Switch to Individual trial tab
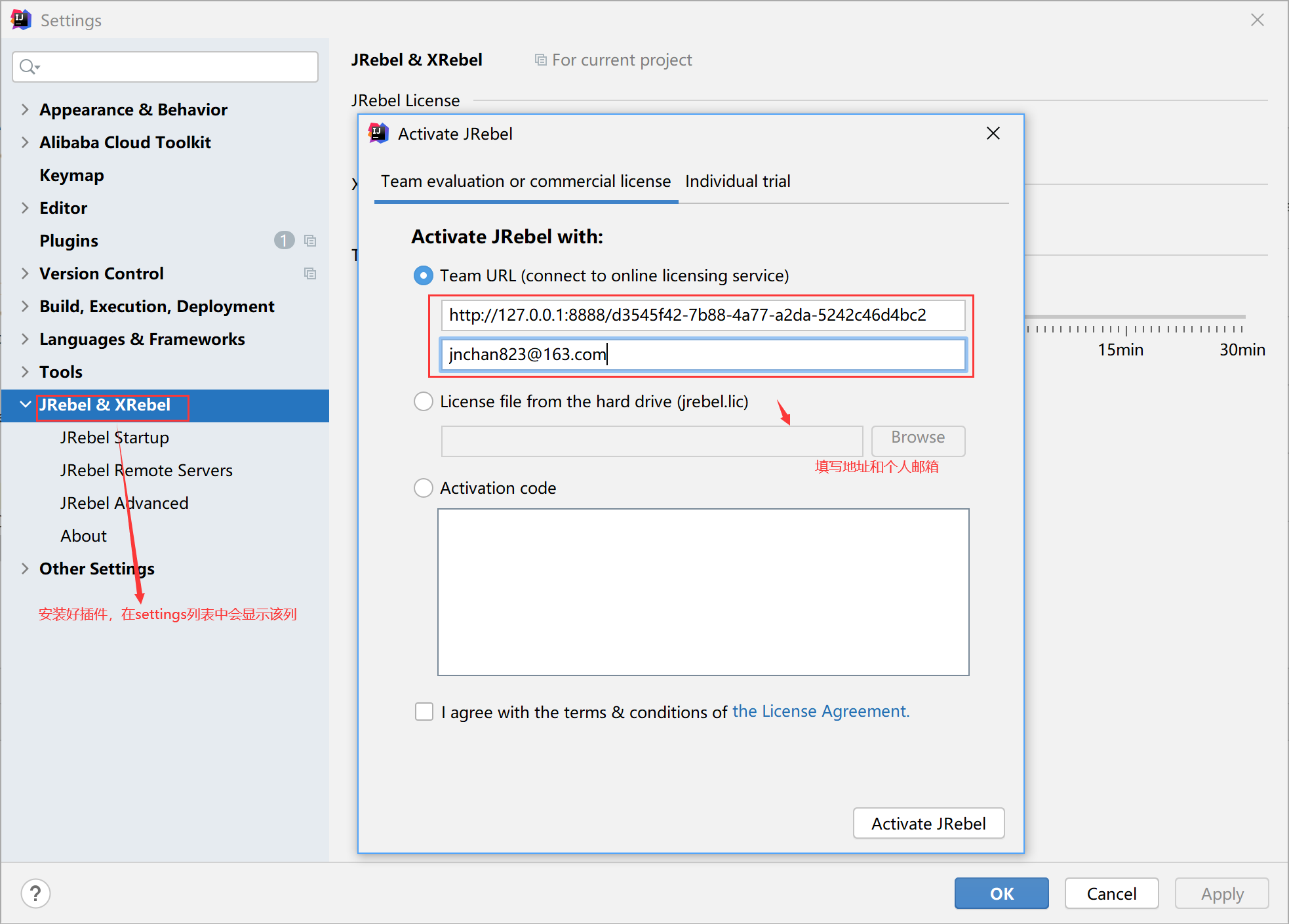 coord(738,182)
